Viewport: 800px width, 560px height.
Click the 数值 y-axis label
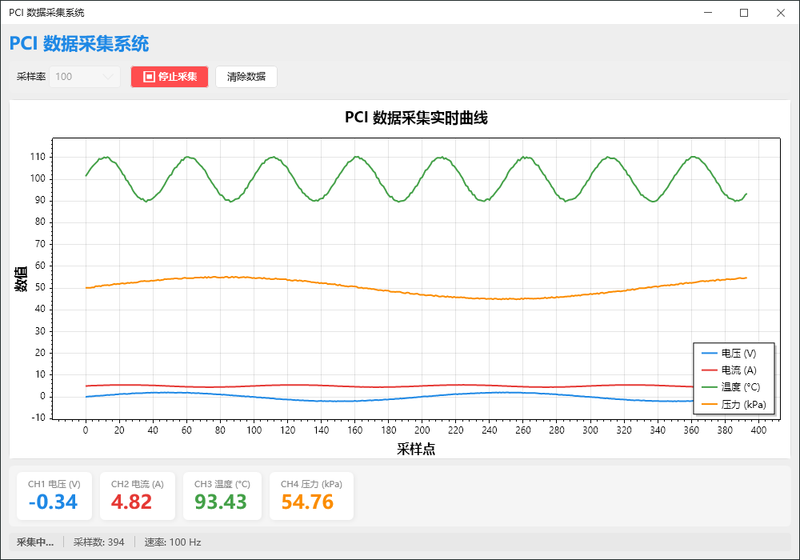click(x=21, y=278)
